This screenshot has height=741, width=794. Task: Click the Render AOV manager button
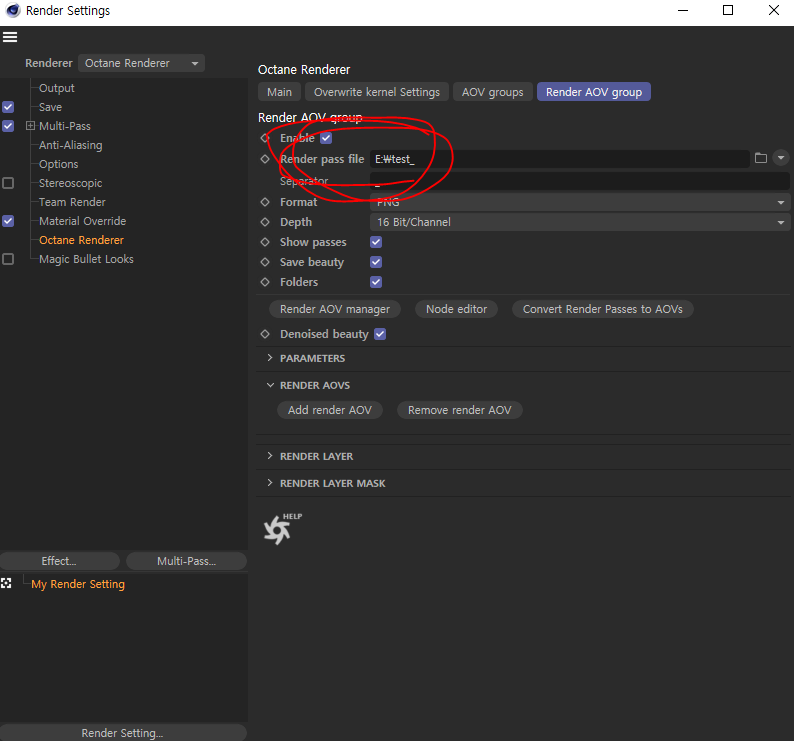tap(335, 309)
